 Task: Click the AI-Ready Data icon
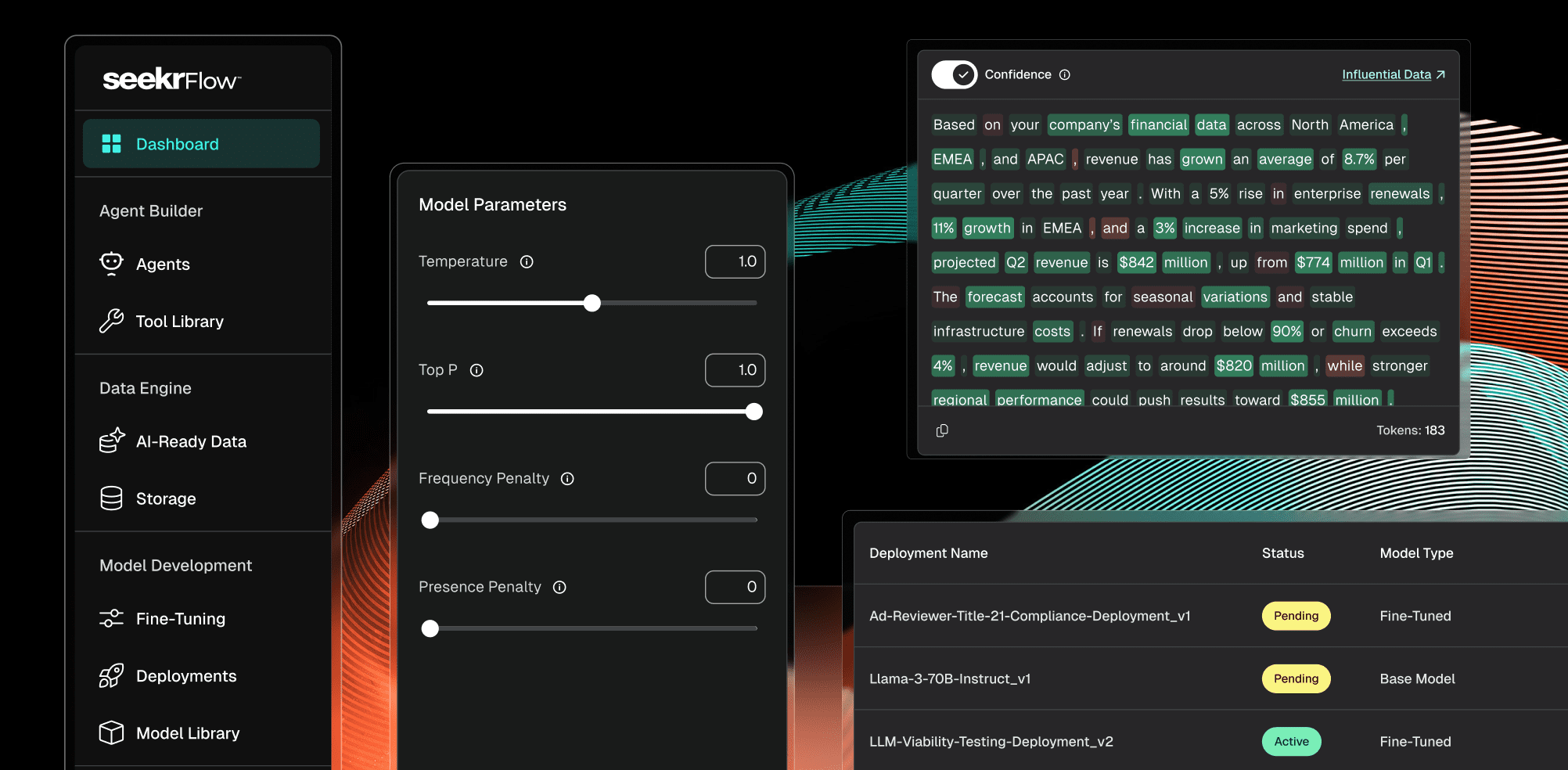click(111, 441)
